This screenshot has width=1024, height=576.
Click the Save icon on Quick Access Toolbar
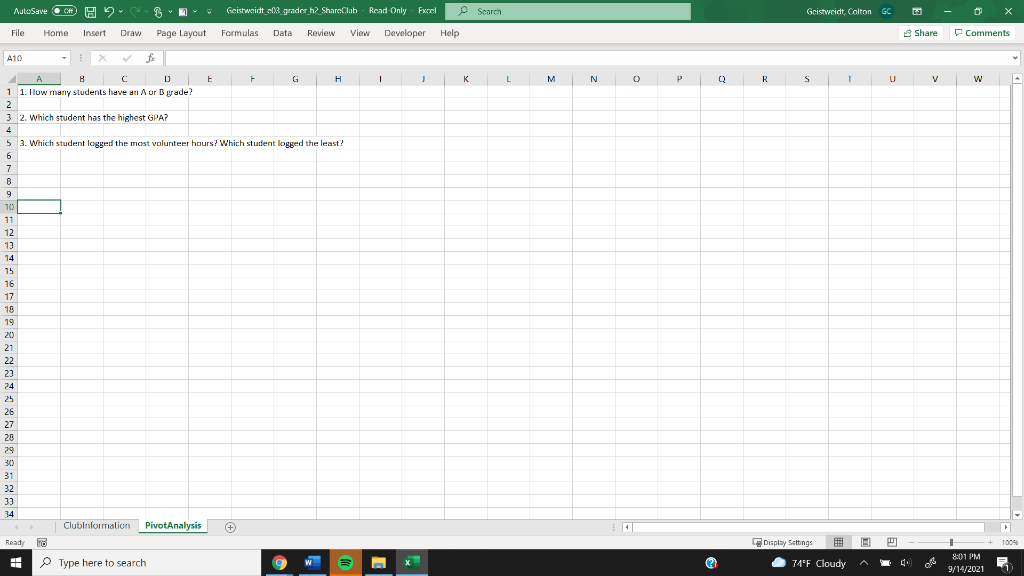90,11
